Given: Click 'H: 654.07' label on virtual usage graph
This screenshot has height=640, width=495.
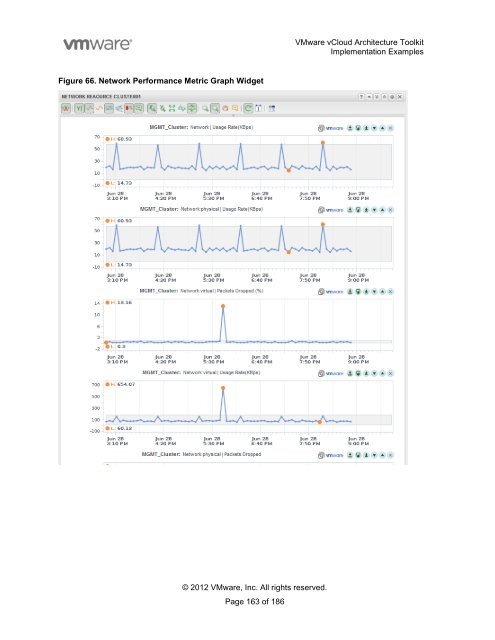Looking at the screenshot, I should [x=120, y=384].
